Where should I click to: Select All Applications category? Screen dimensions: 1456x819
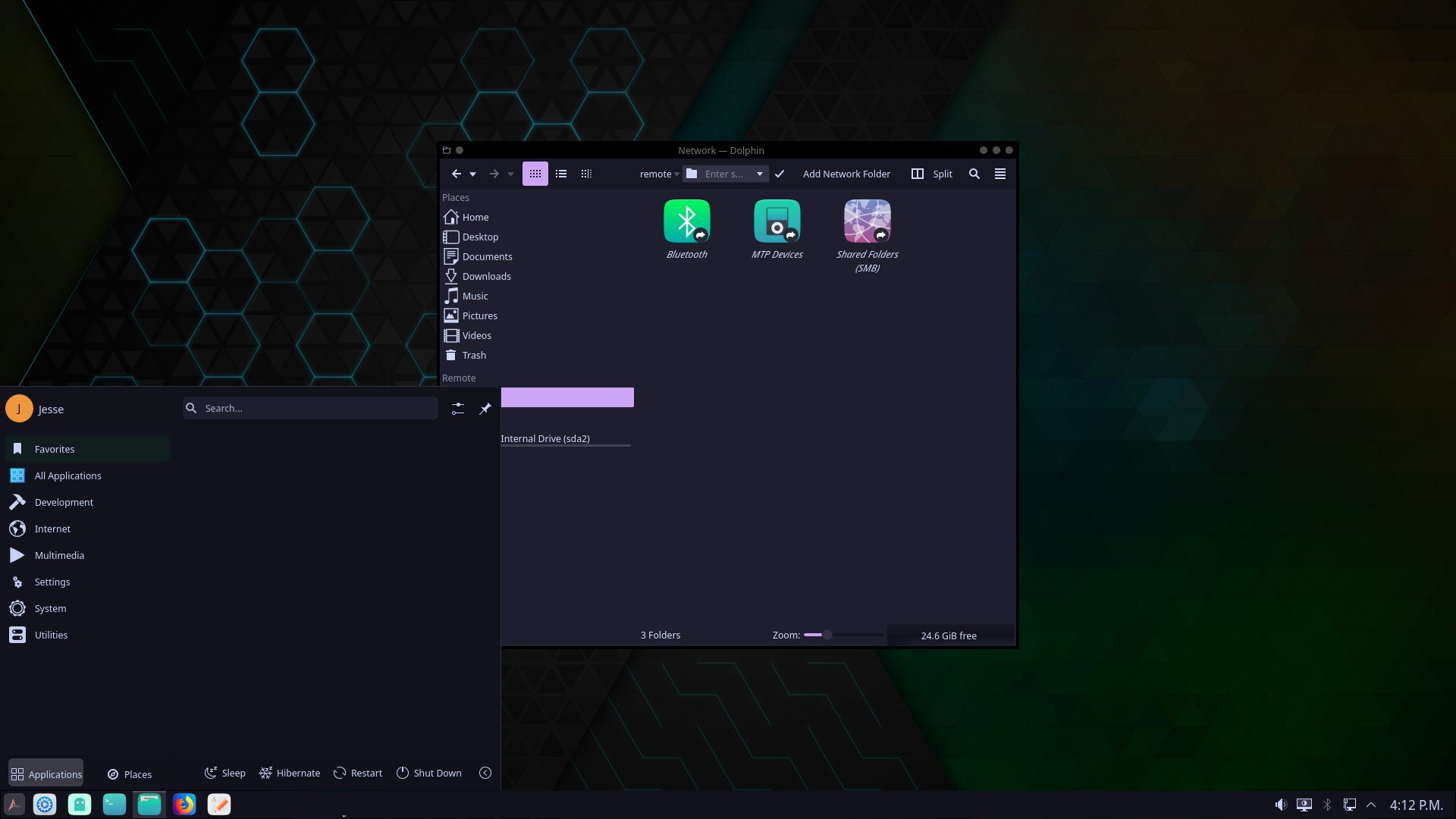coord(87,475)
